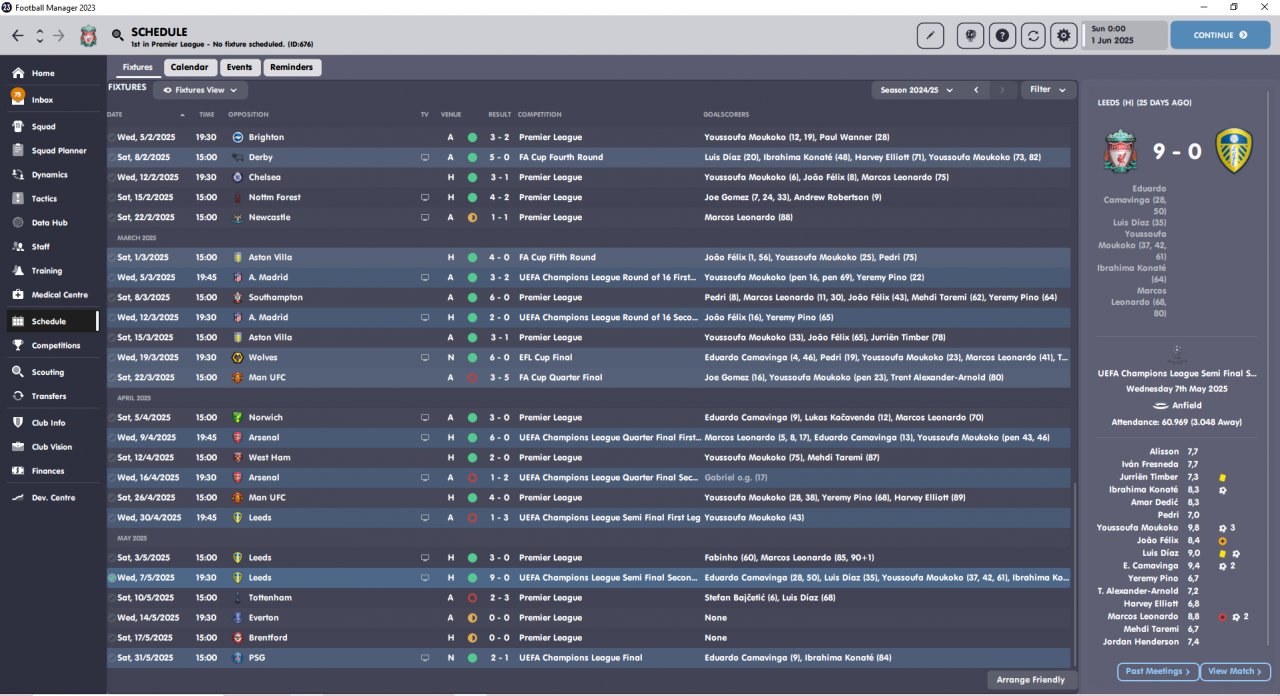Select the Man UFC FA Cup Quarter Final row
This screenshot has width=1280, height=696.
click(x=589, y=377)
